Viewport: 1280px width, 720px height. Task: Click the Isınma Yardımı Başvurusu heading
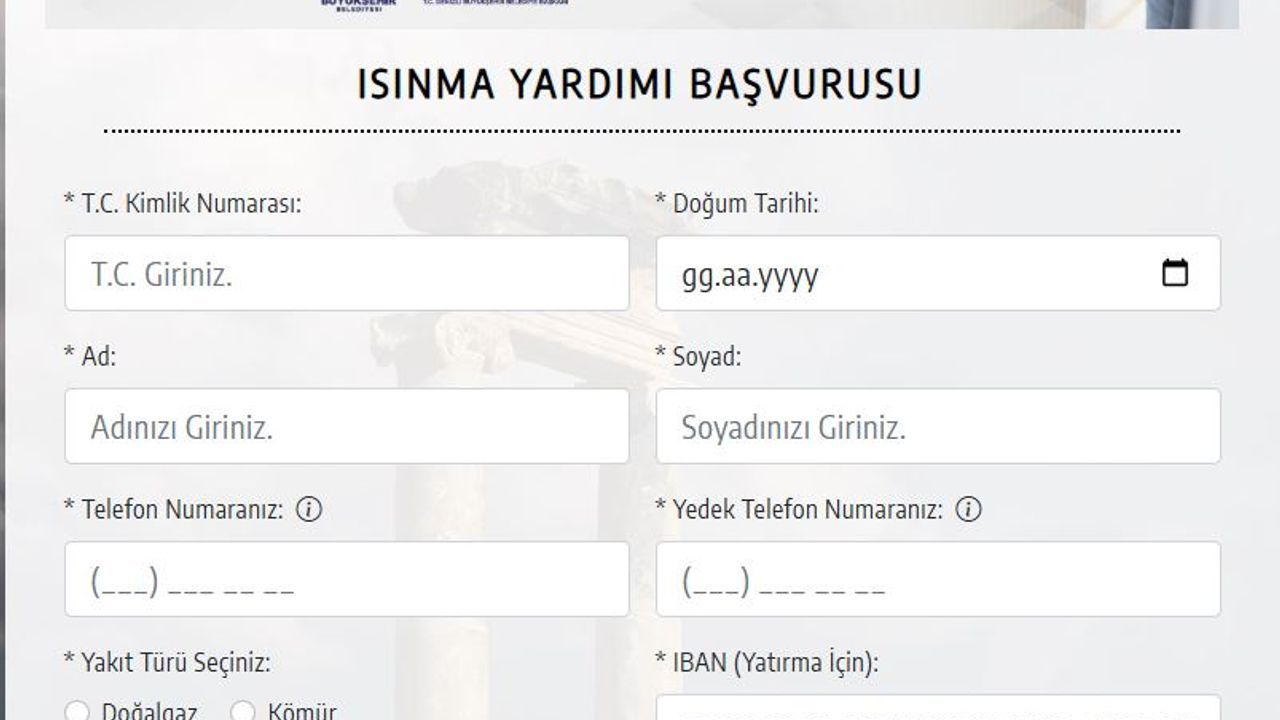click(639, 85)
